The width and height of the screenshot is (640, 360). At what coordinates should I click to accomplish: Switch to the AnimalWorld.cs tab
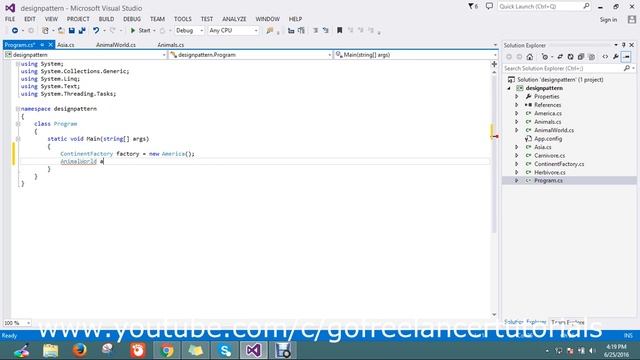(116, 45)
